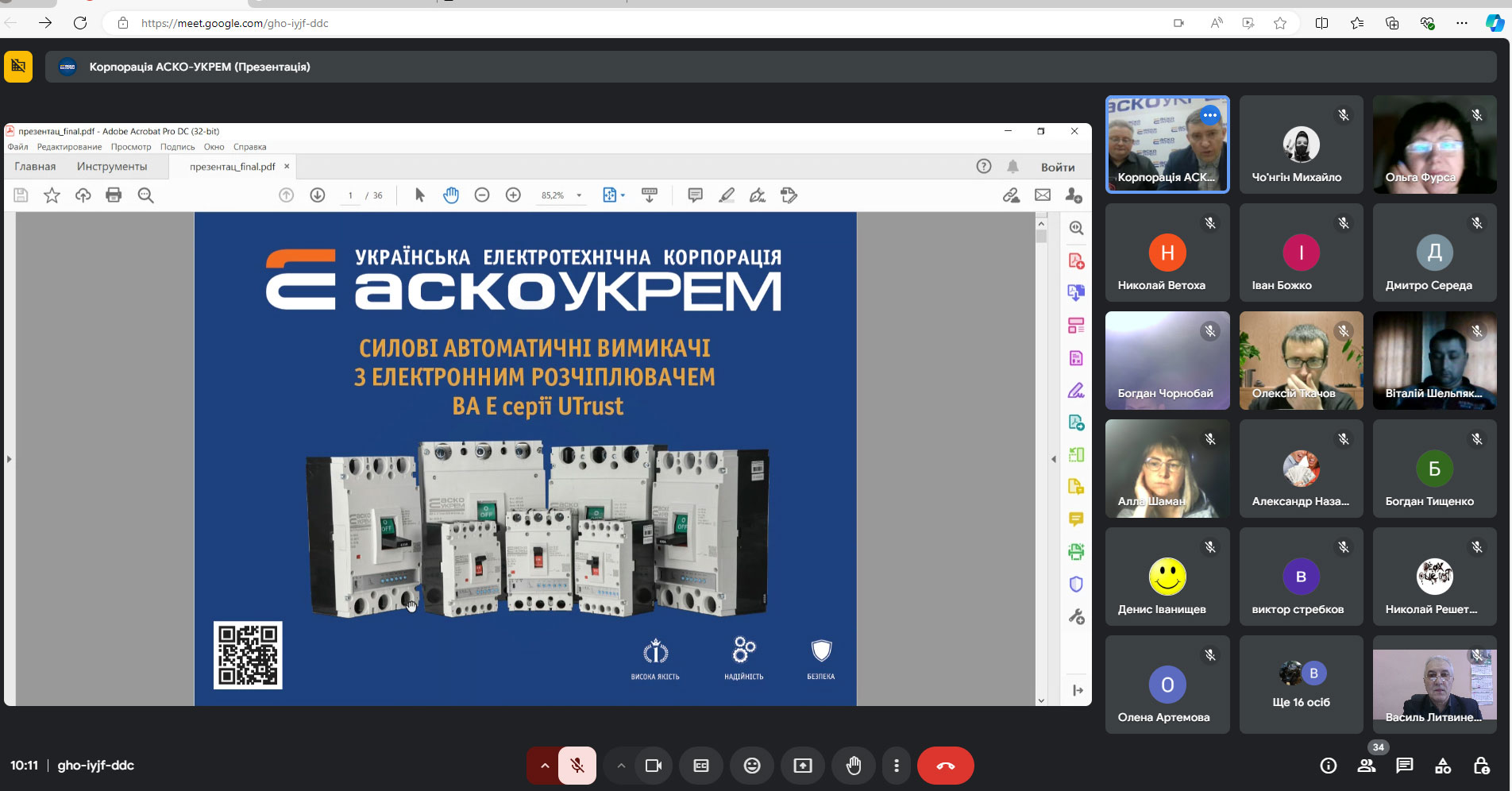Open the yellow Comment tool in Acrobat sidebar

(x=1076, y=519)
